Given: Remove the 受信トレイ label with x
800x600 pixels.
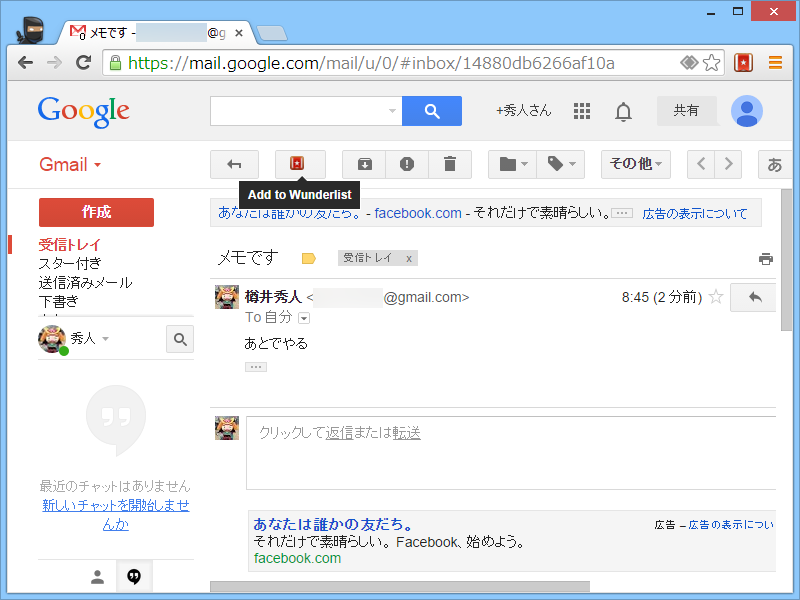Looking at the screenshot, I should [409, 258].
